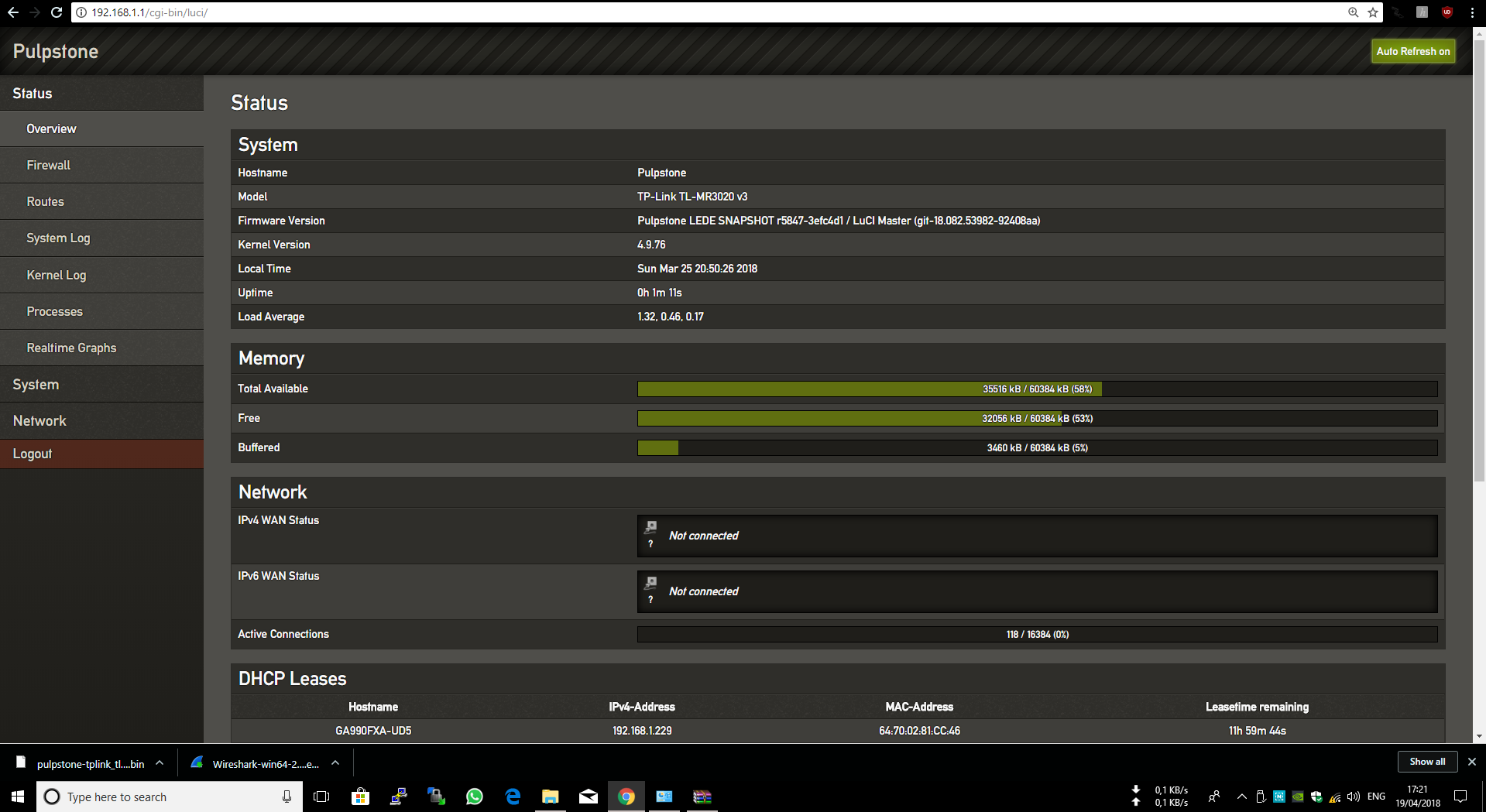Open the System Log page
Image resolution: width=1486 pixels, height=812 pixels.
(x=101, y=238)
